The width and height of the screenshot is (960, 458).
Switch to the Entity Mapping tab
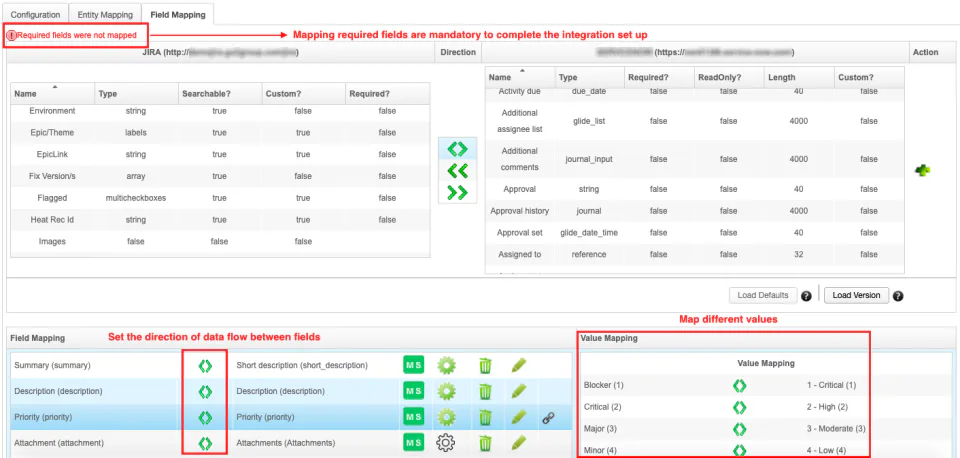105,15
